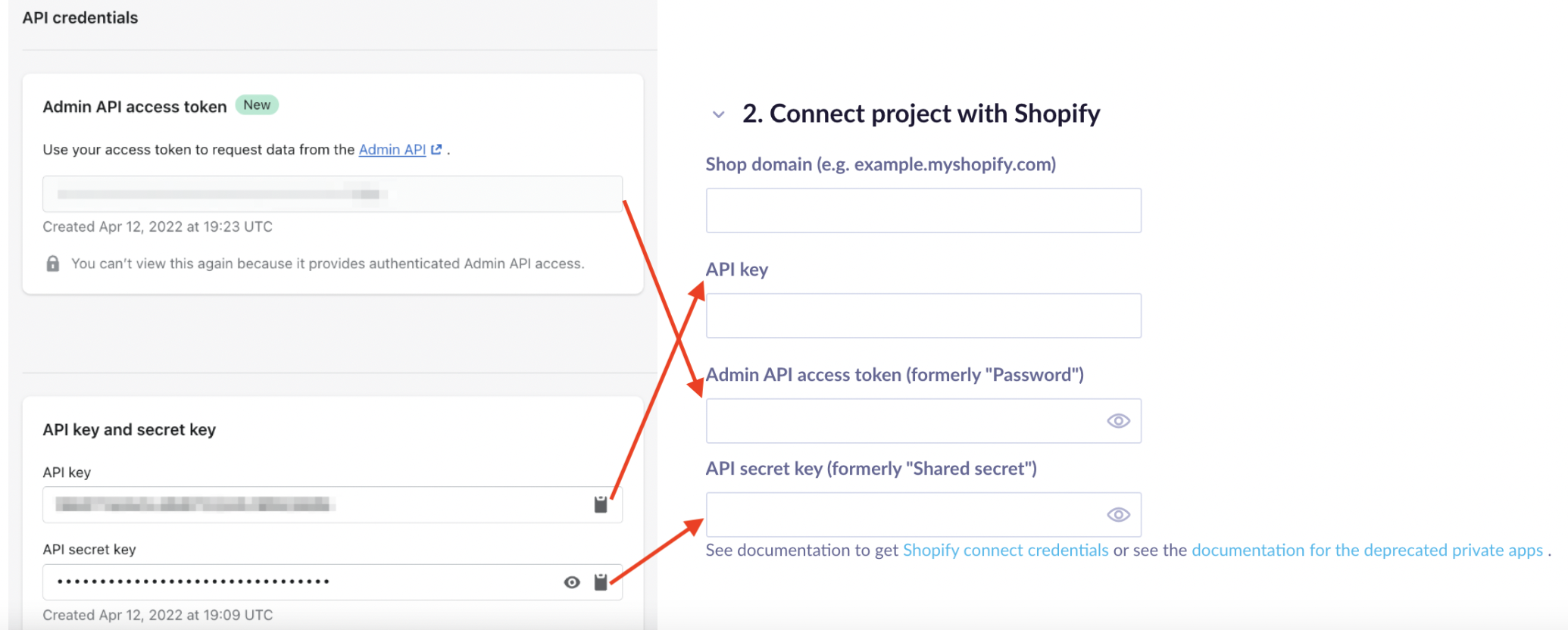Focus the API key input on the right
1568x630 pixels.
tap(923, 316)
